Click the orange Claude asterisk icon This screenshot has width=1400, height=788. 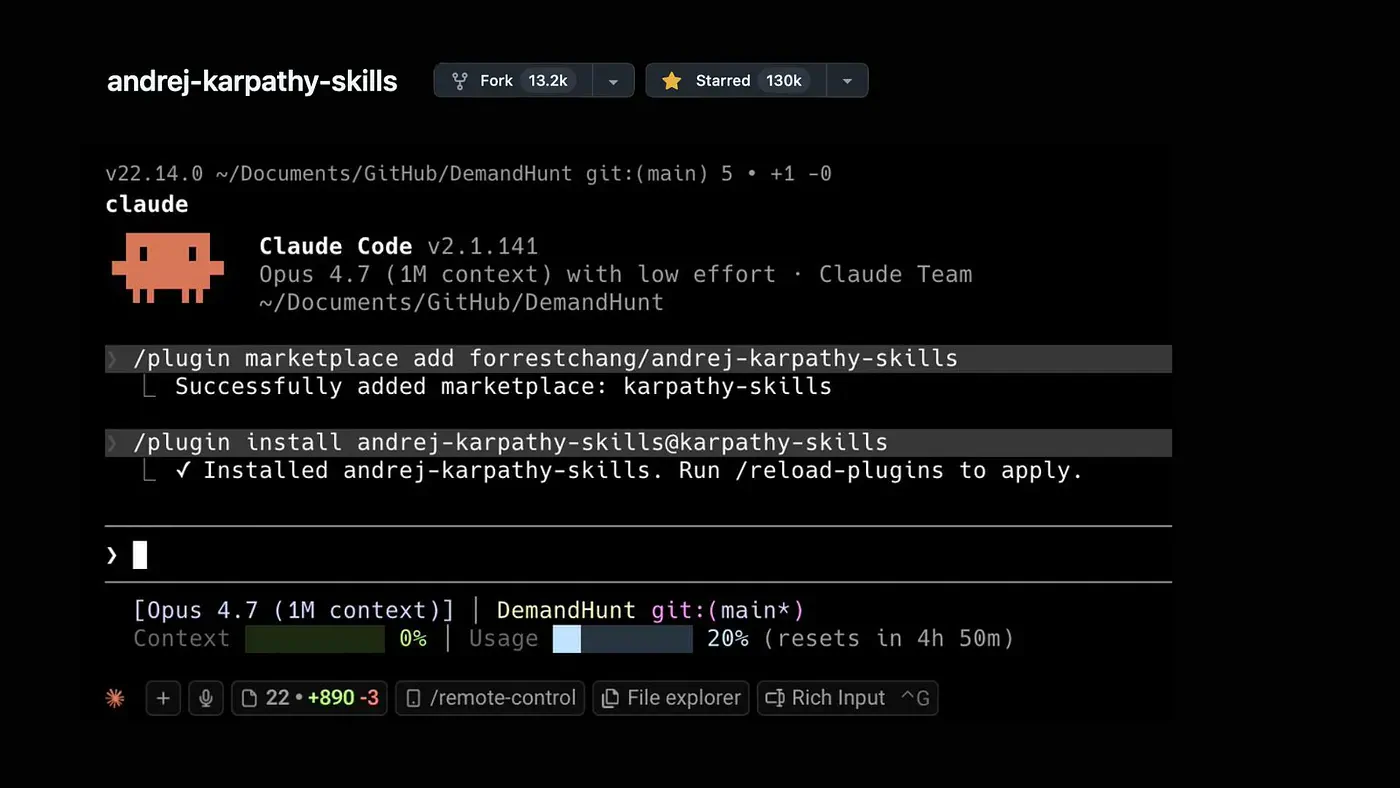[x=115, y=698]
